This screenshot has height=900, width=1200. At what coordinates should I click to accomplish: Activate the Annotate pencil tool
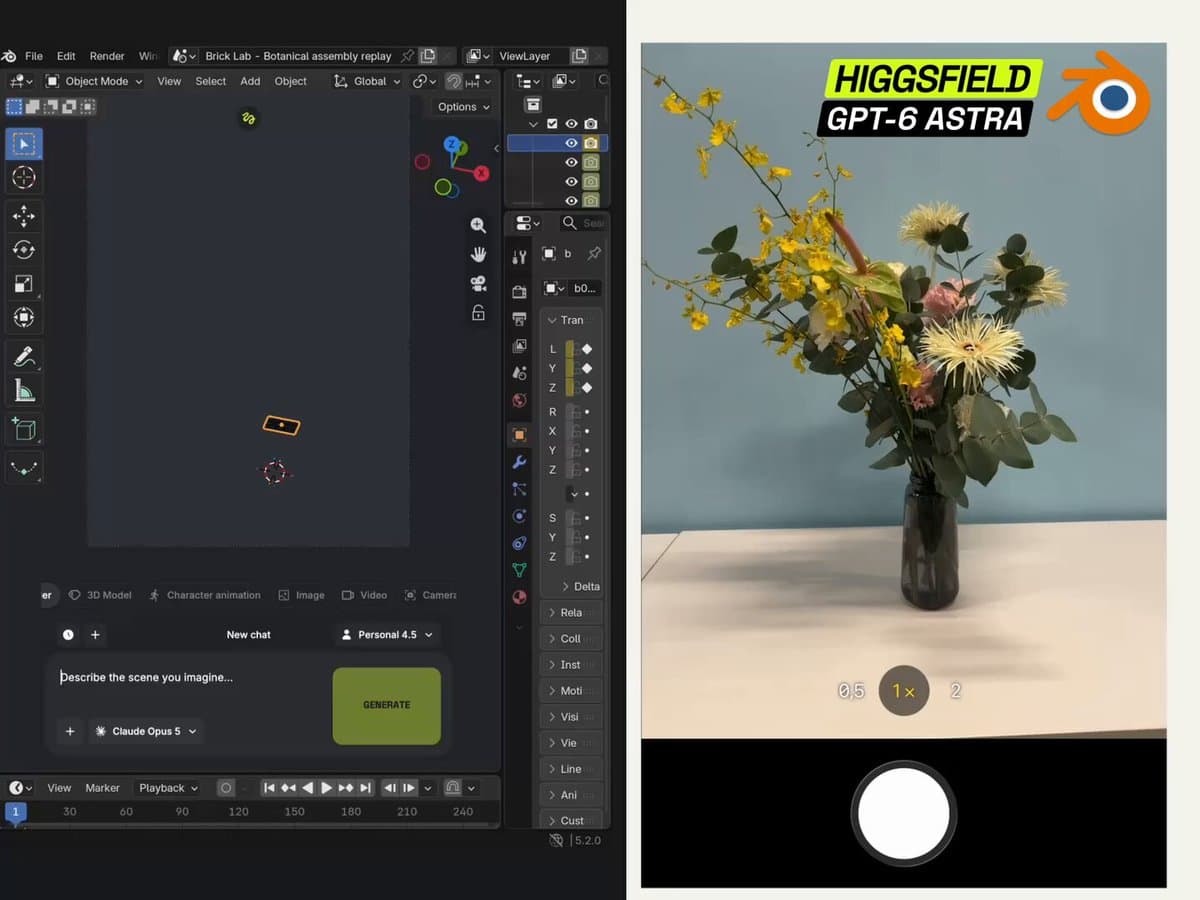(24, 355)
